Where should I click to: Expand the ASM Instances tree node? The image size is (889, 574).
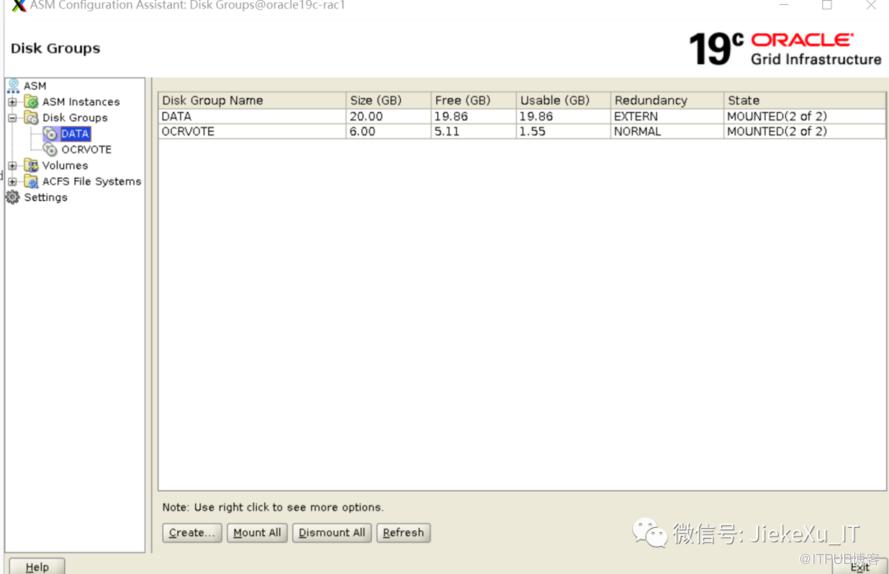12,102
